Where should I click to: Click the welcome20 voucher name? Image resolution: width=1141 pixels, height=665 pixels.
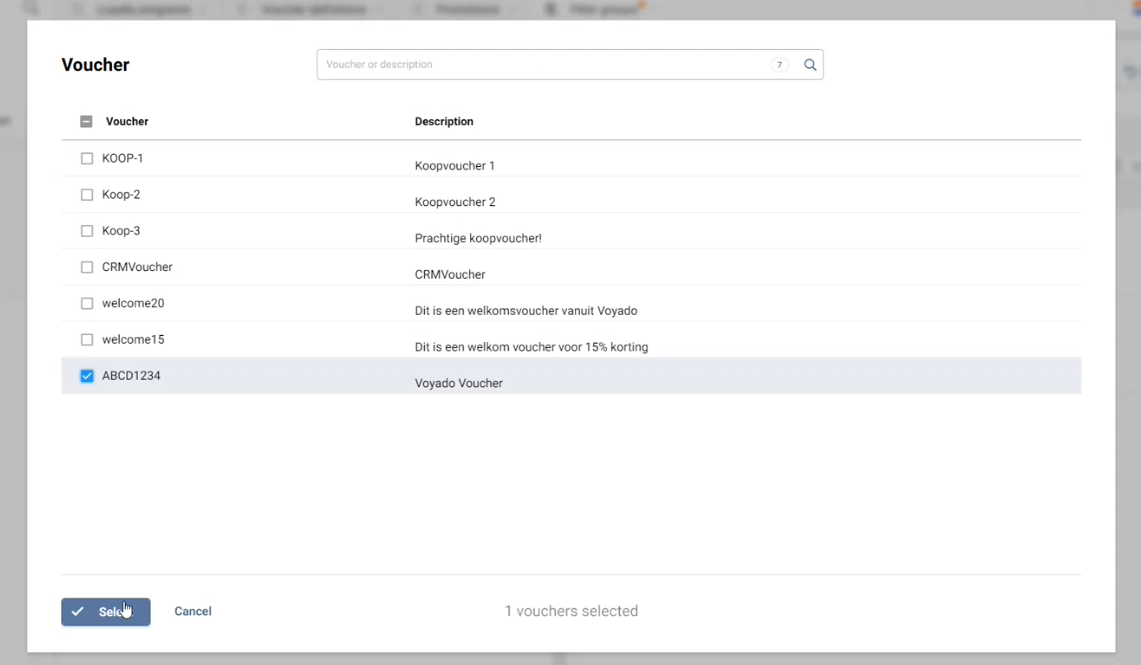pos(133,303)
